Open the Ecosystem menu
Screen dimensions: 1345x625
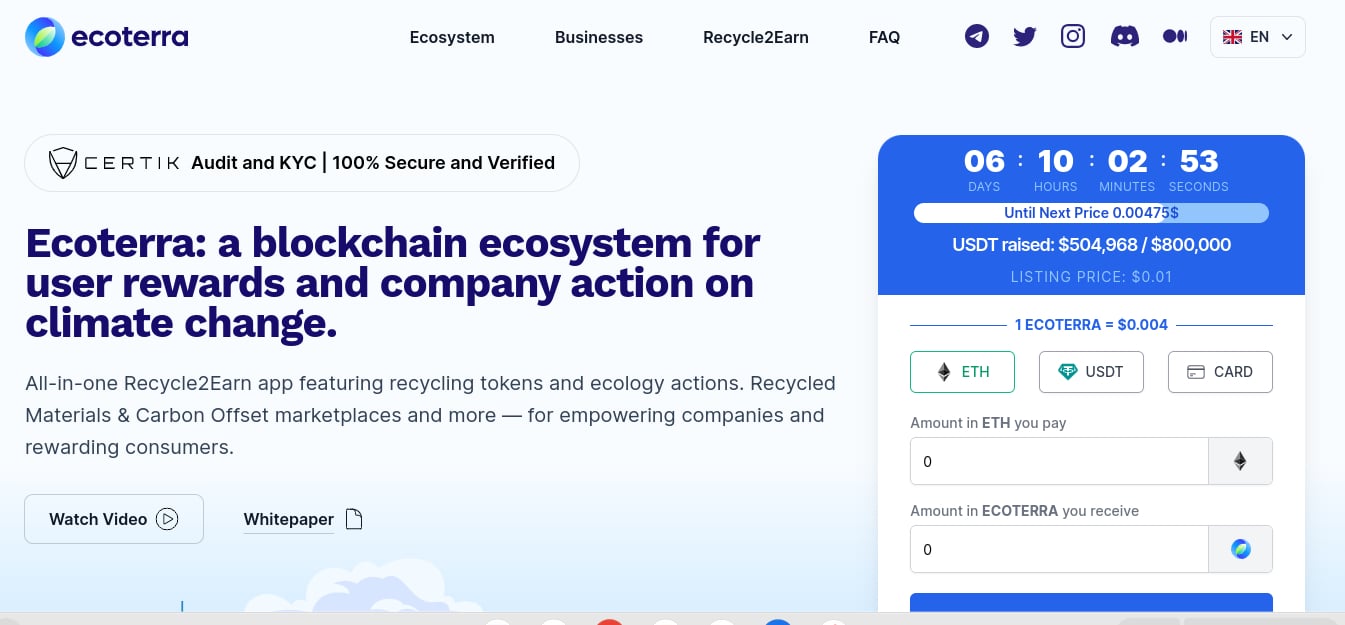click(x=452, y=37)
